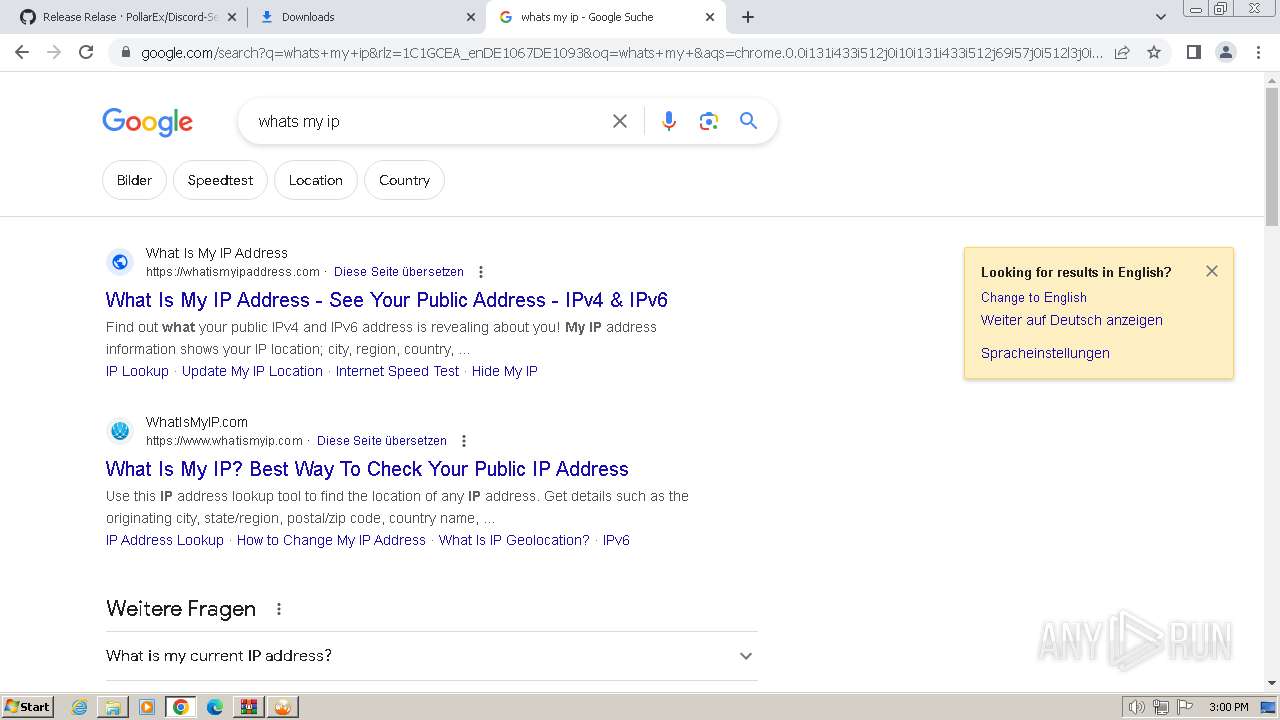Screen dimensions: 1280x720
Task: Click the browser address bar URL
Action: click(622, 53)
